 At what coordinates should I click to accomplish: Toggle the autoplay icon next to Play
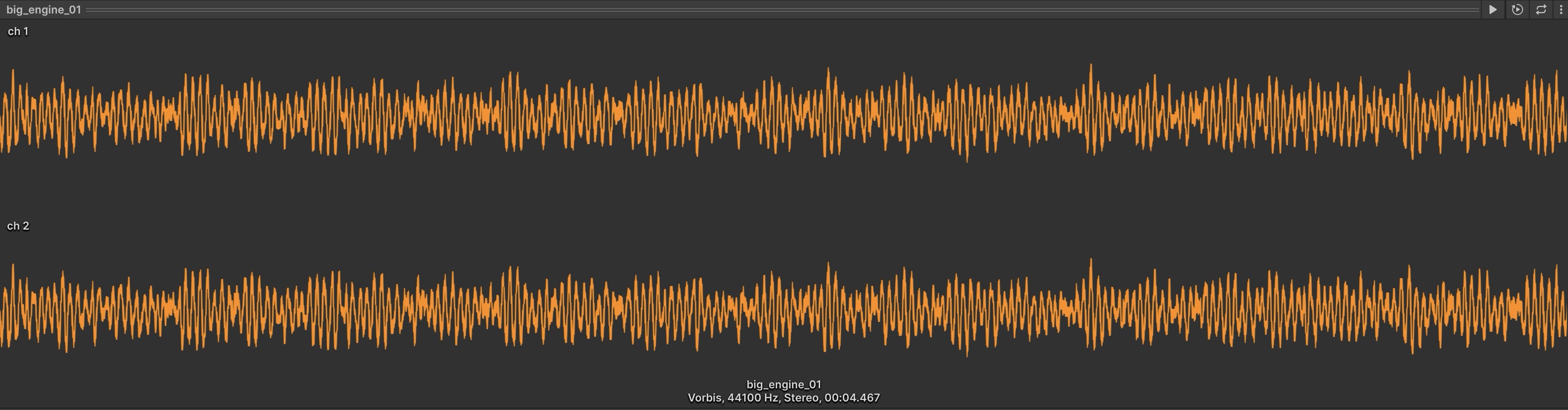[1517, 10]
